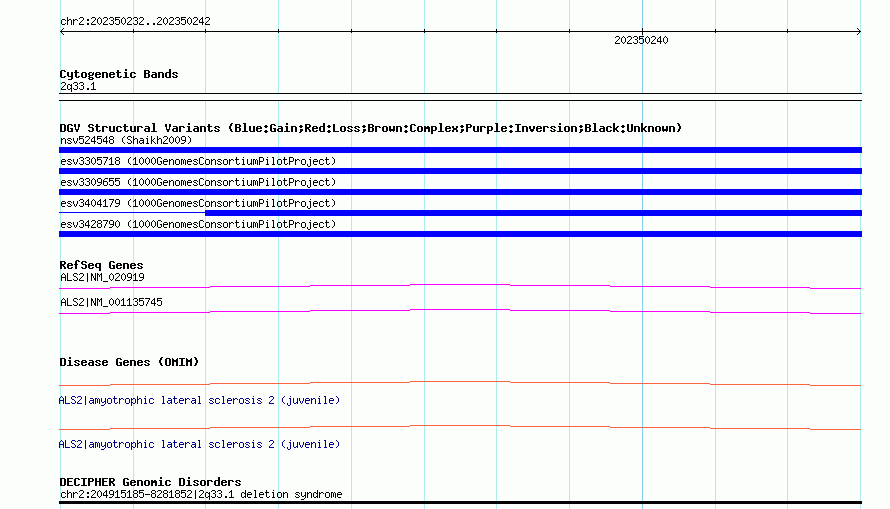890x509 pixels.
Task: Open the nsv524548 (Shaikh2009) variant label
Action: [x=126, y=140]
